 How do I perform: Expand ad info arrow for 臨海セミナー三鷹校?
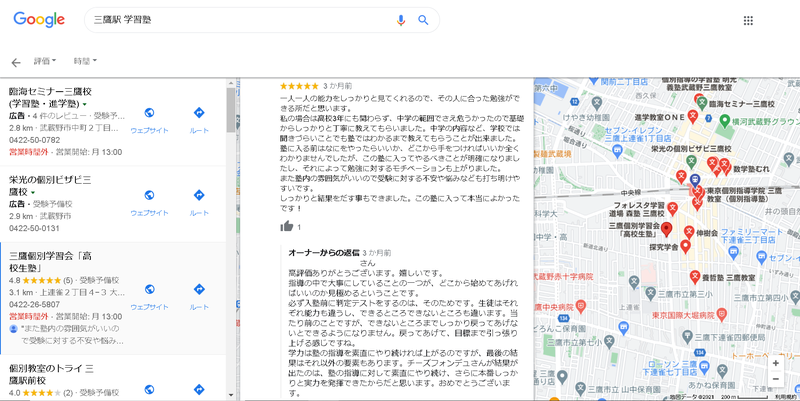84,105
